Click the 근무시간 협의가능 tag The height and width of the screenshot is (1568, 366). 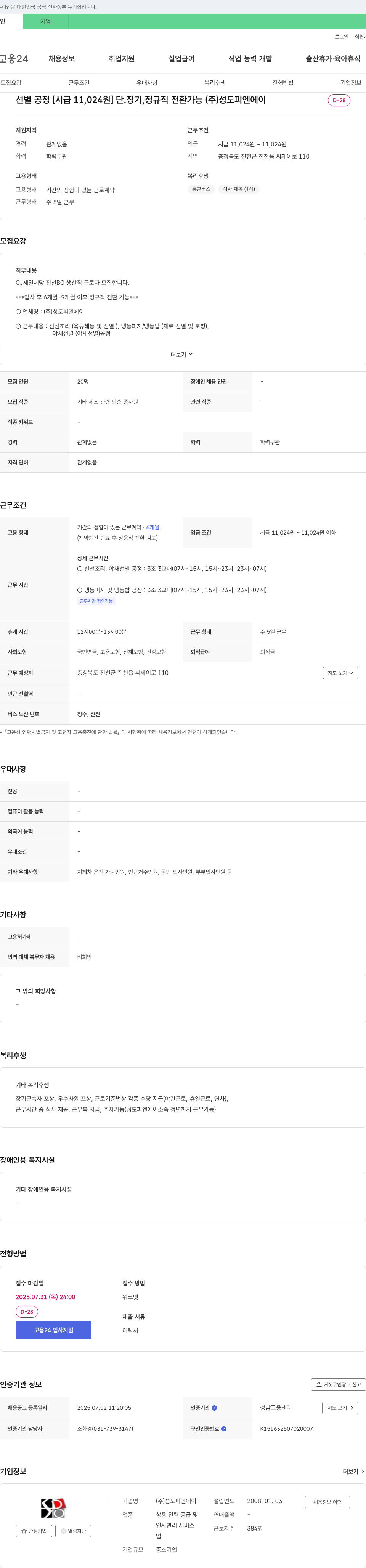click(x=96, y=601)
